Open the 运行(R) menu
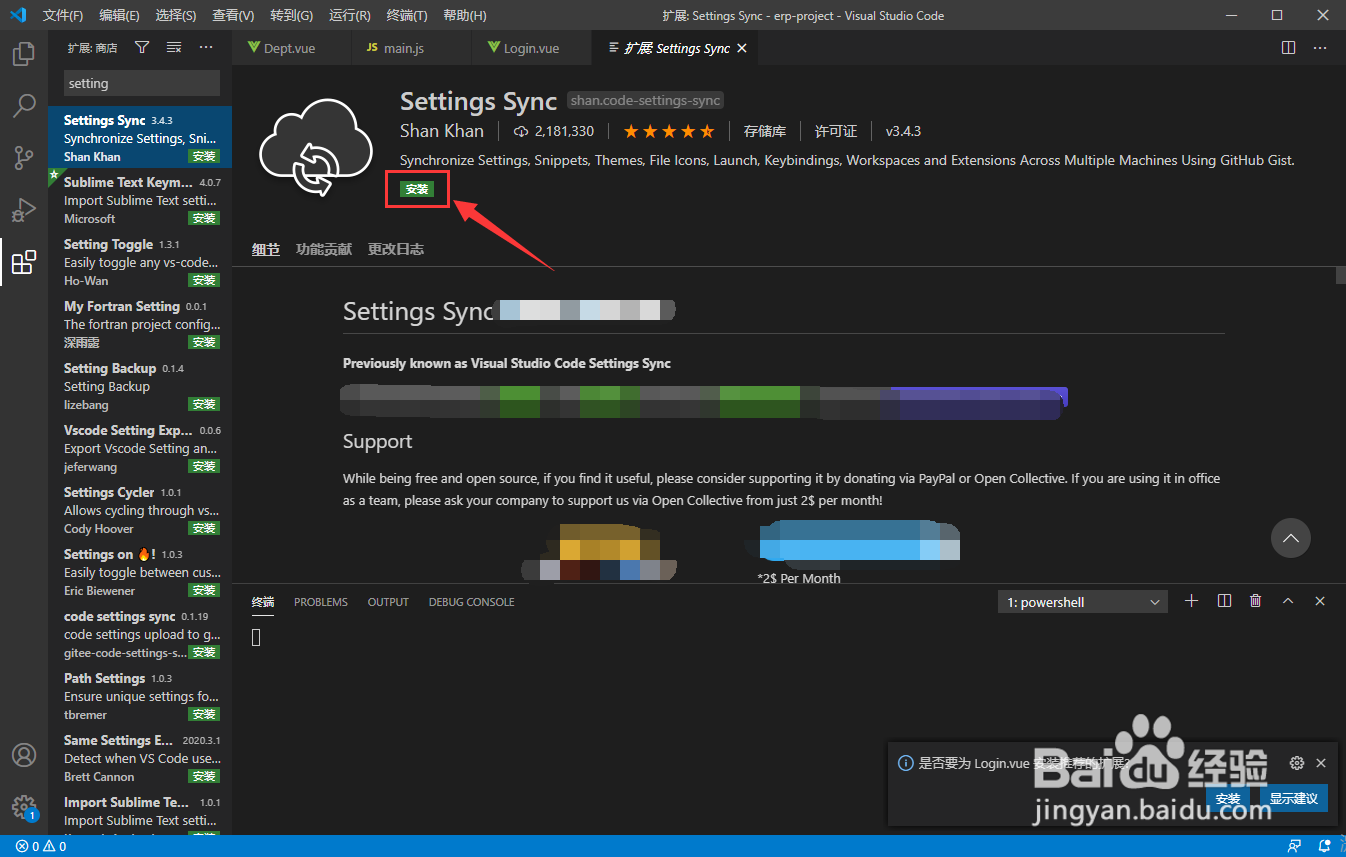This screenshot has width=1346, height=857. 349,15
